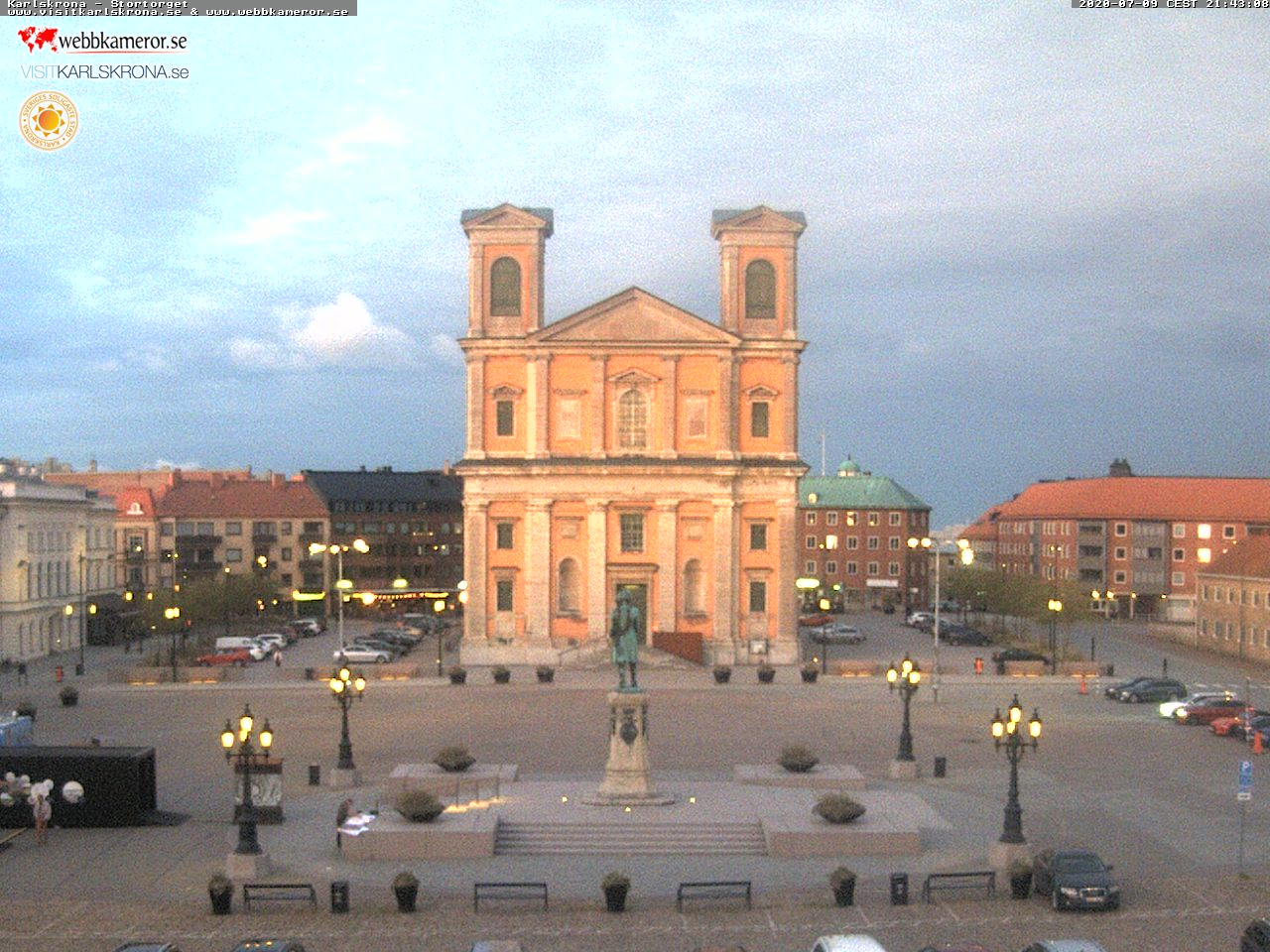The width and height of the screenshot is (1270, 952).
Task: Click the round sun emblem badge
Action: tap(49, 121)
